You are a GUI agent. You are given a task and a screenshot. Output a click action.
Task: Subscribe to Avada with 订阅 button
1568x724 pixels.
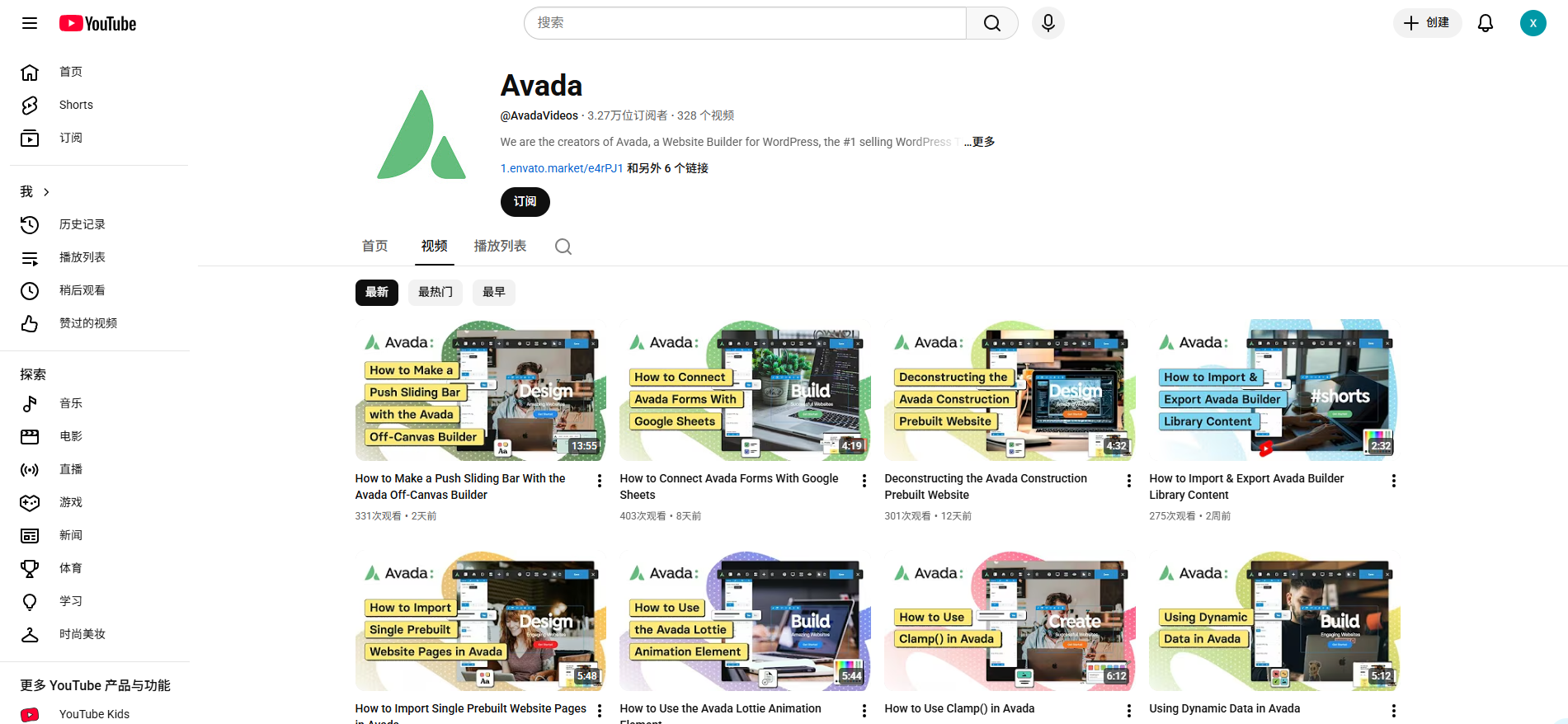(525, 202)
